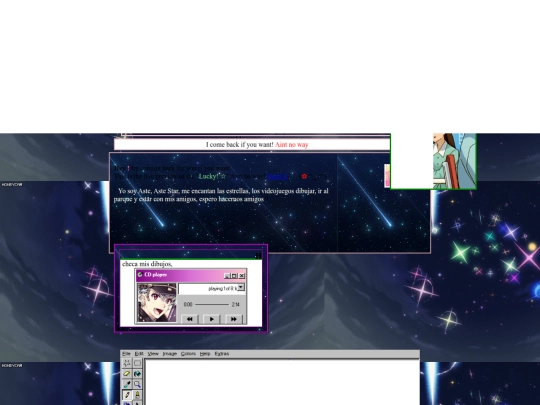Open the View menu in paint window
This screenshot has height=405, width=540.
tap(153, 354)
